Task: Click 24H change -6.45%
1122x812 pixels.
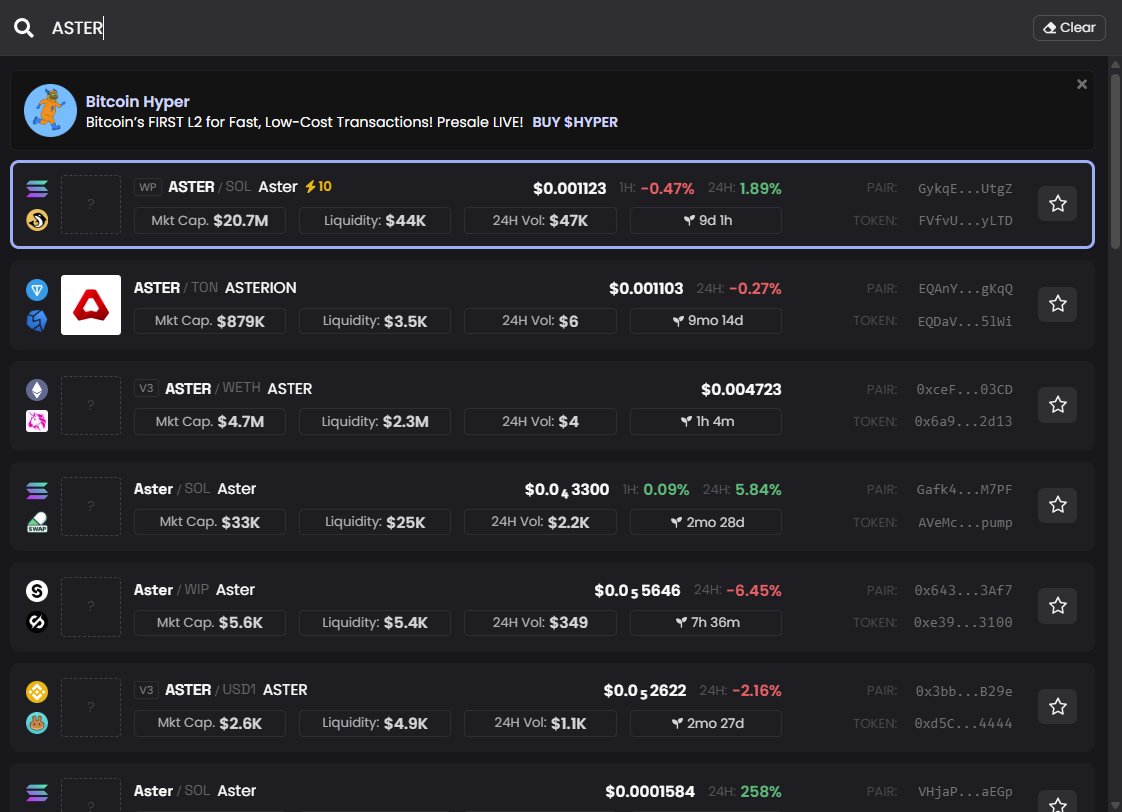Action: tap(754, 590)
